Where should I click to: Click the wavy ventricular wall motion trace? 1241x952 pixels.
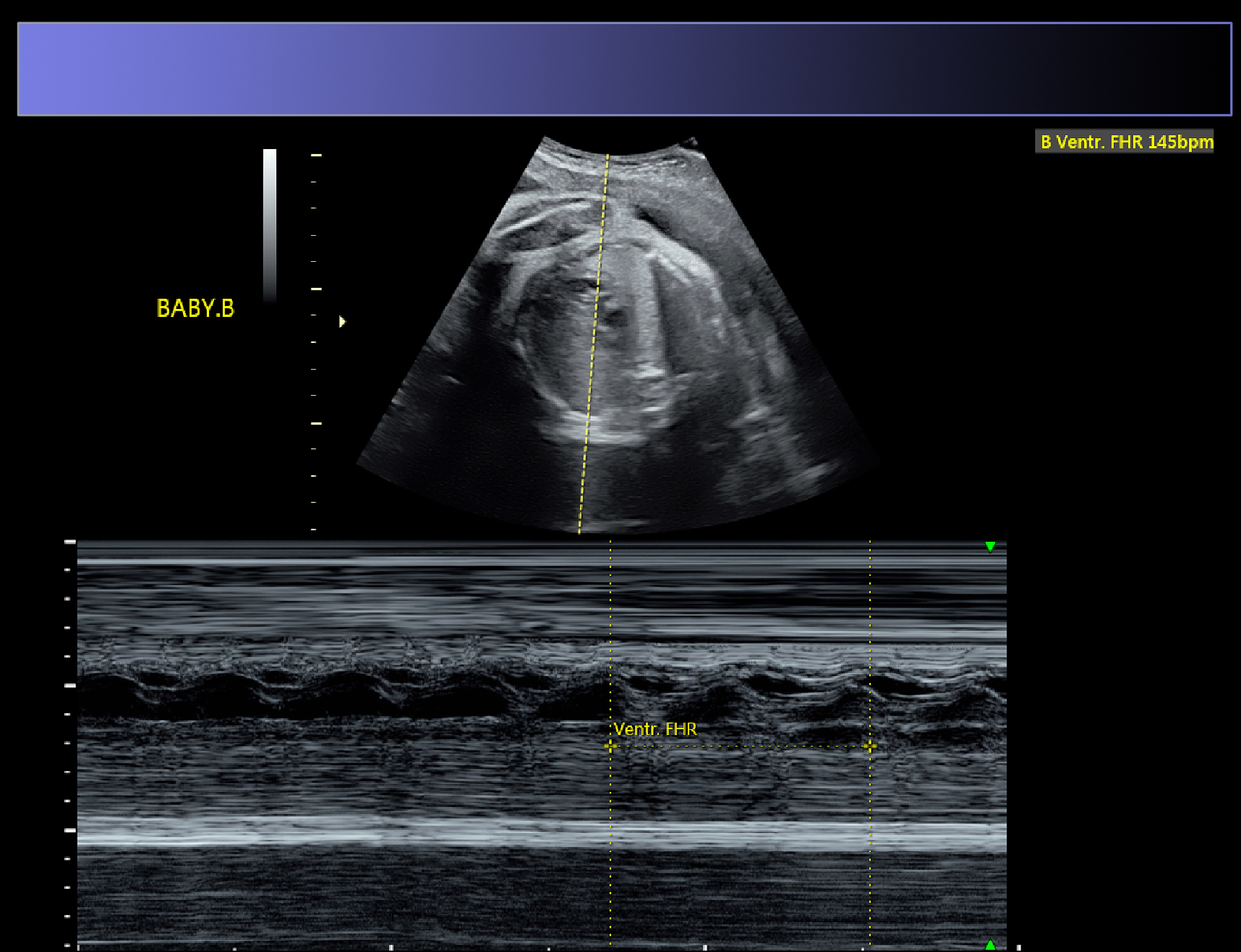tap(542, 691)
